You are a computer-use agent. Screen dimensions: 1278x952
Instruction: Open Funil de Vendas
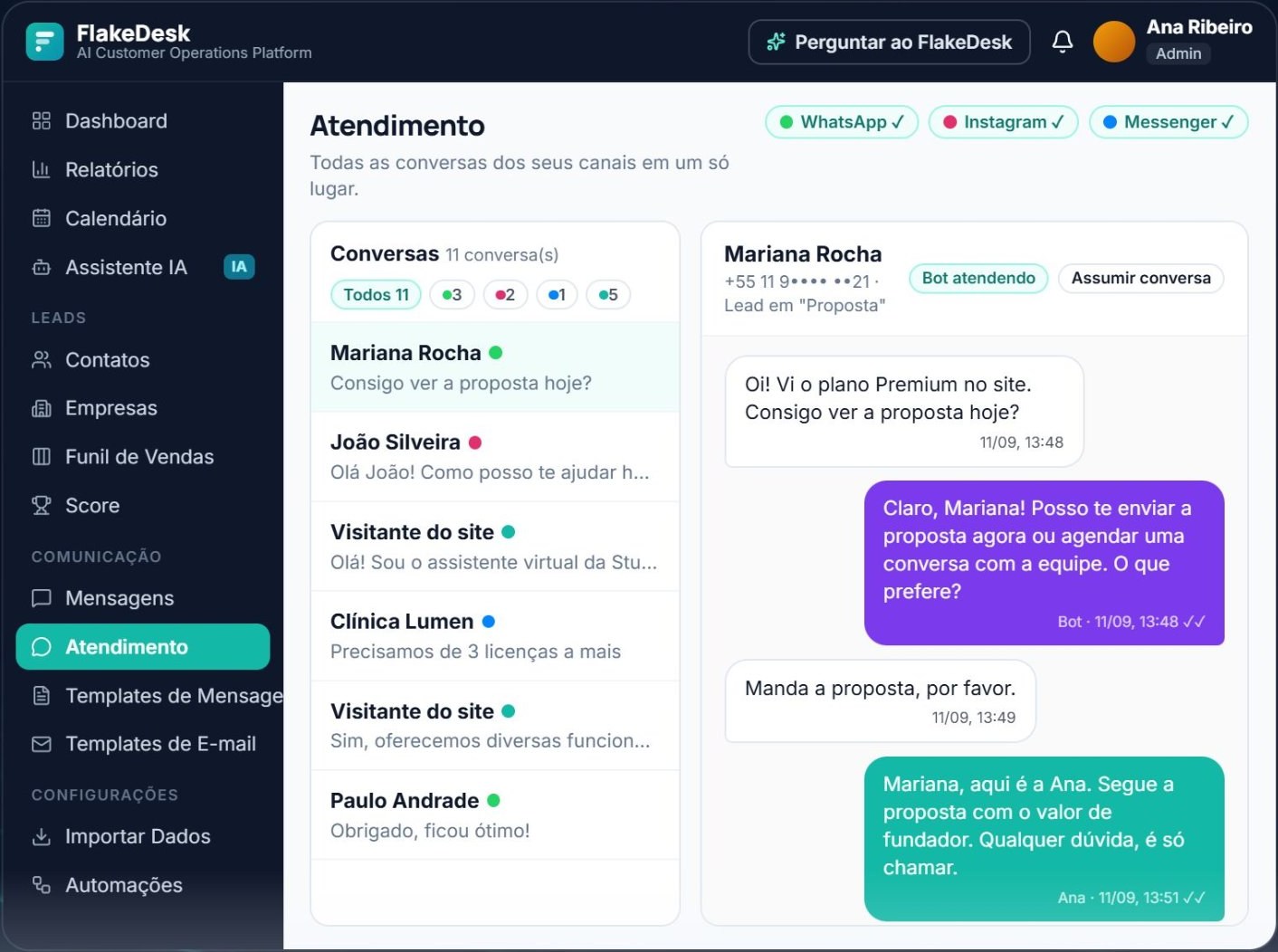(143, 457)
